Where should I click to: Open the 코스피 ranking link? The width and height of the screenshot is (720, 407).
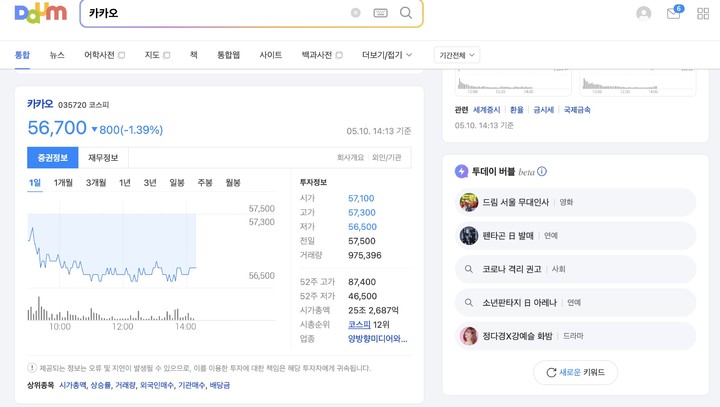click(359, 324)
